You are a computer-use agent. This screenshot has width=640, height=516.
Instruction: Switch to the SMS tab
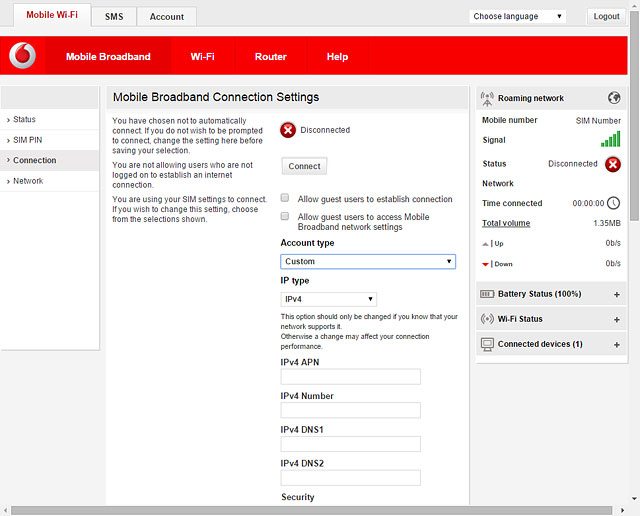(114, 16)
